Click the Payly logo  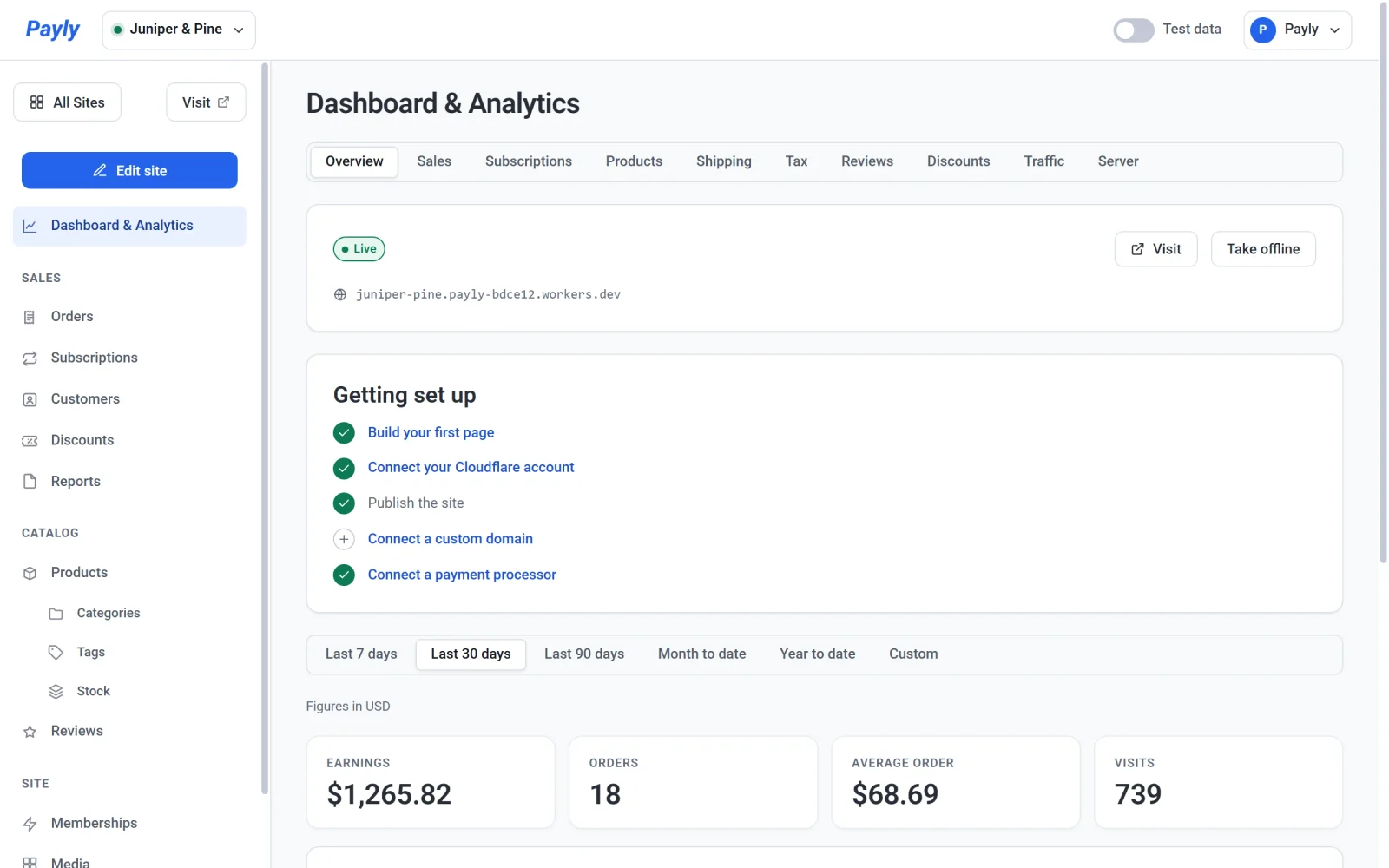(x=52, y=30)
